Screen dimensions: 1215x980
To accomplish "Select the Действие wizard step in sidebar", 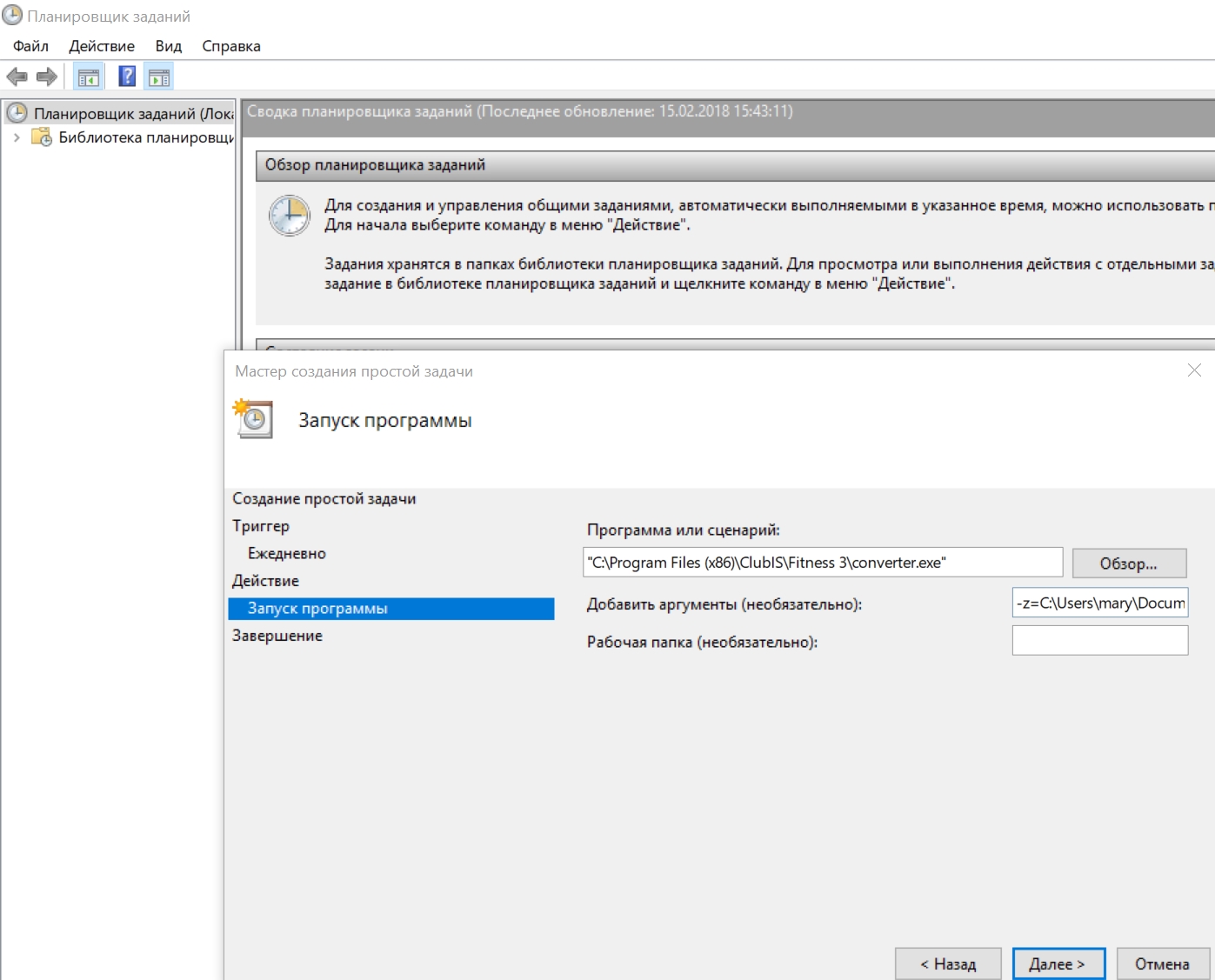I will coord(265,581).
